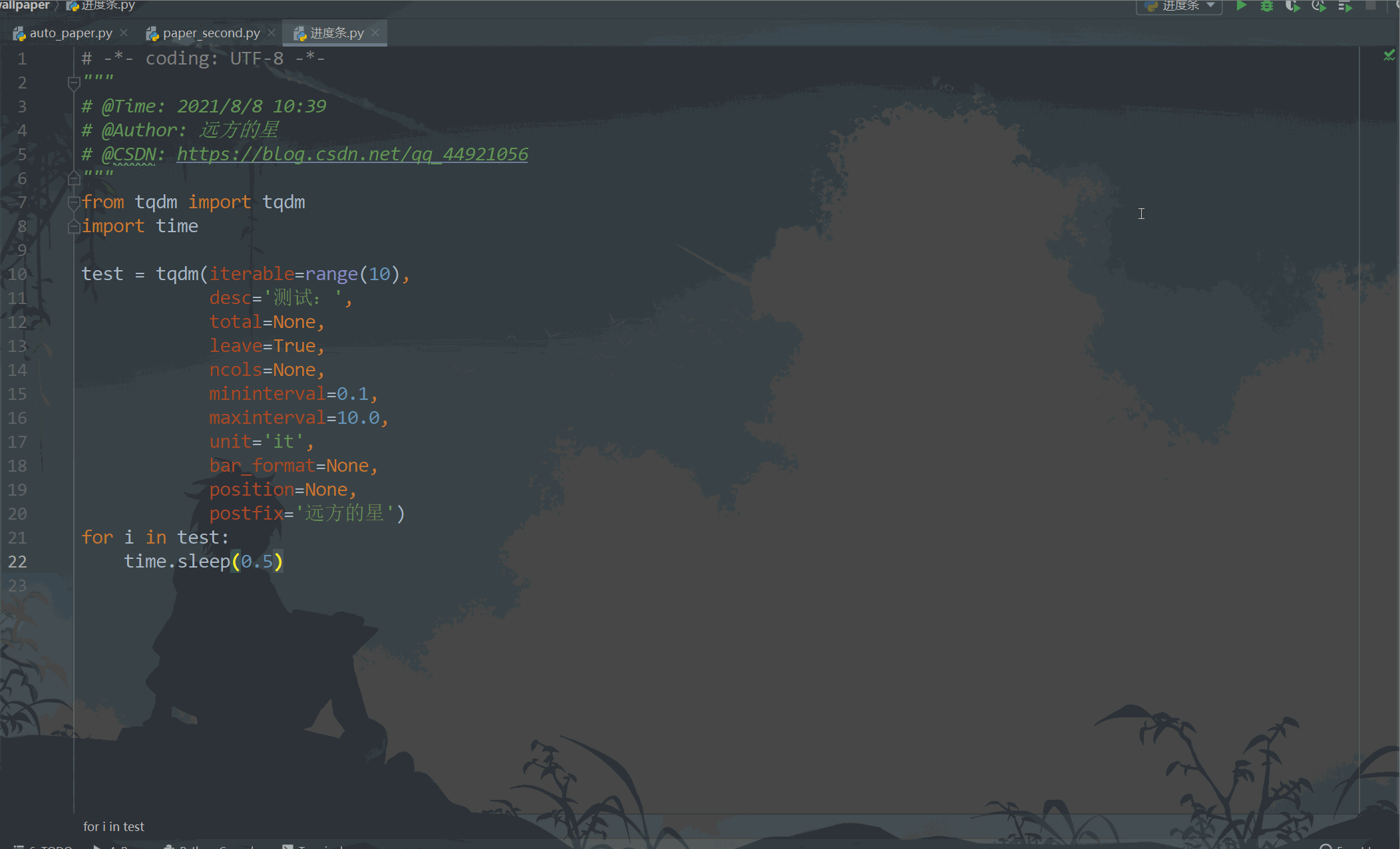The width and height of the screenshot is (1400, 849).
Task: Run with coverage icon in toolbar
Action: (x=1292, y=6)
